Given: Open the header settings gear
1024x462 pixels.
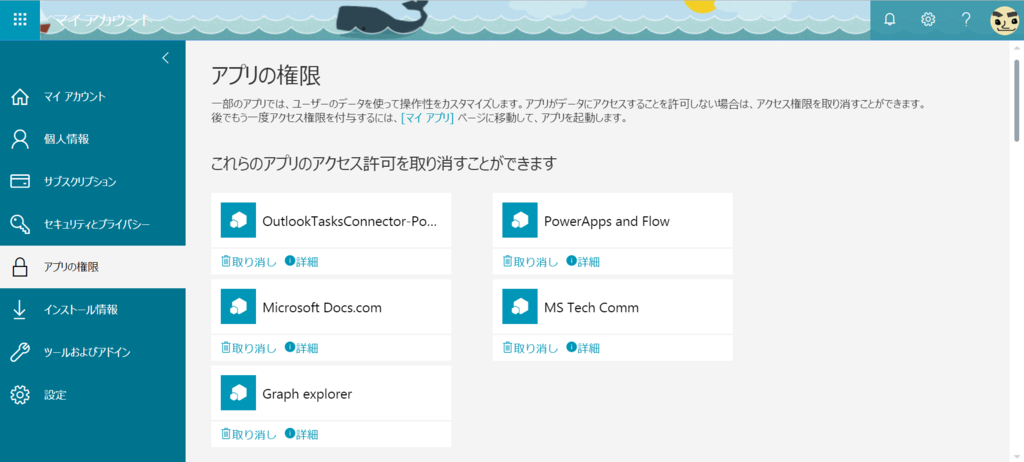Looking at the screenshot, I should pyautogui.click(x=927, y=20).
